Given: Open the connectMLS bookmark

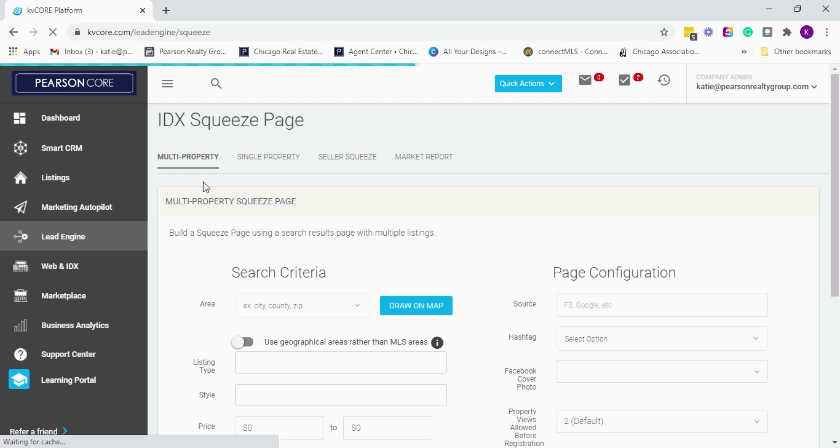Looking at the screenshot, I should (x=566, y=51).
